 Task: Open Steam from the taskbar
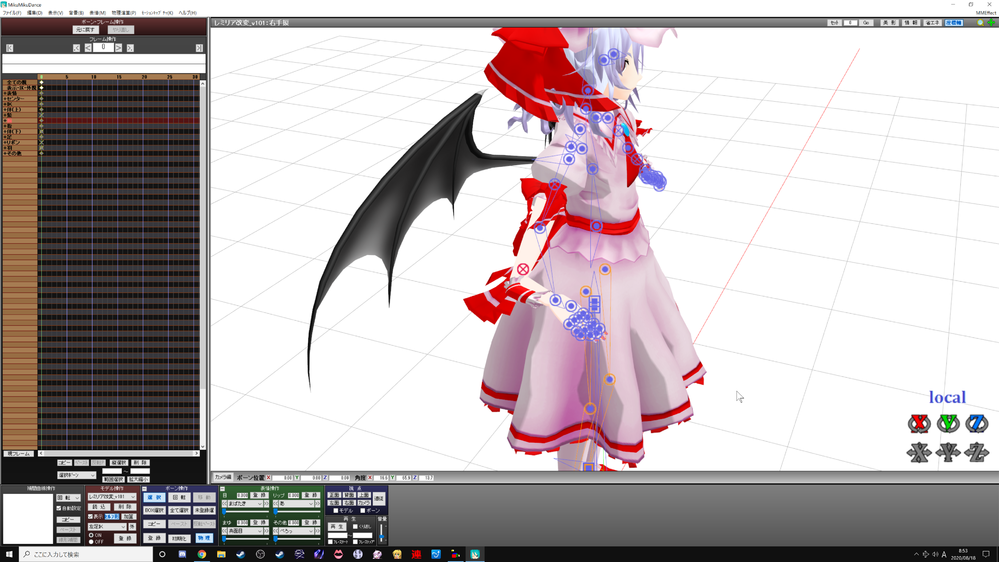240,554
